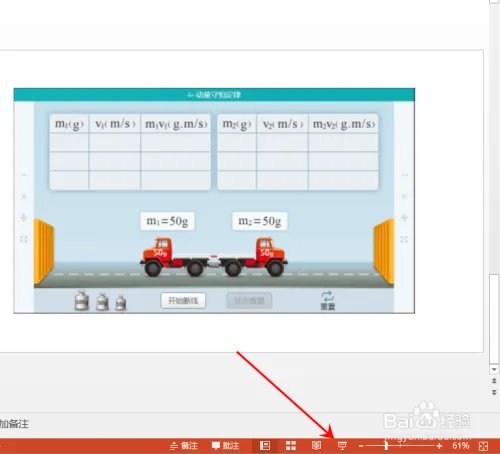500x454 pixels.
Task: Click the zoom slider handle
Action: (x=386, y=446)
